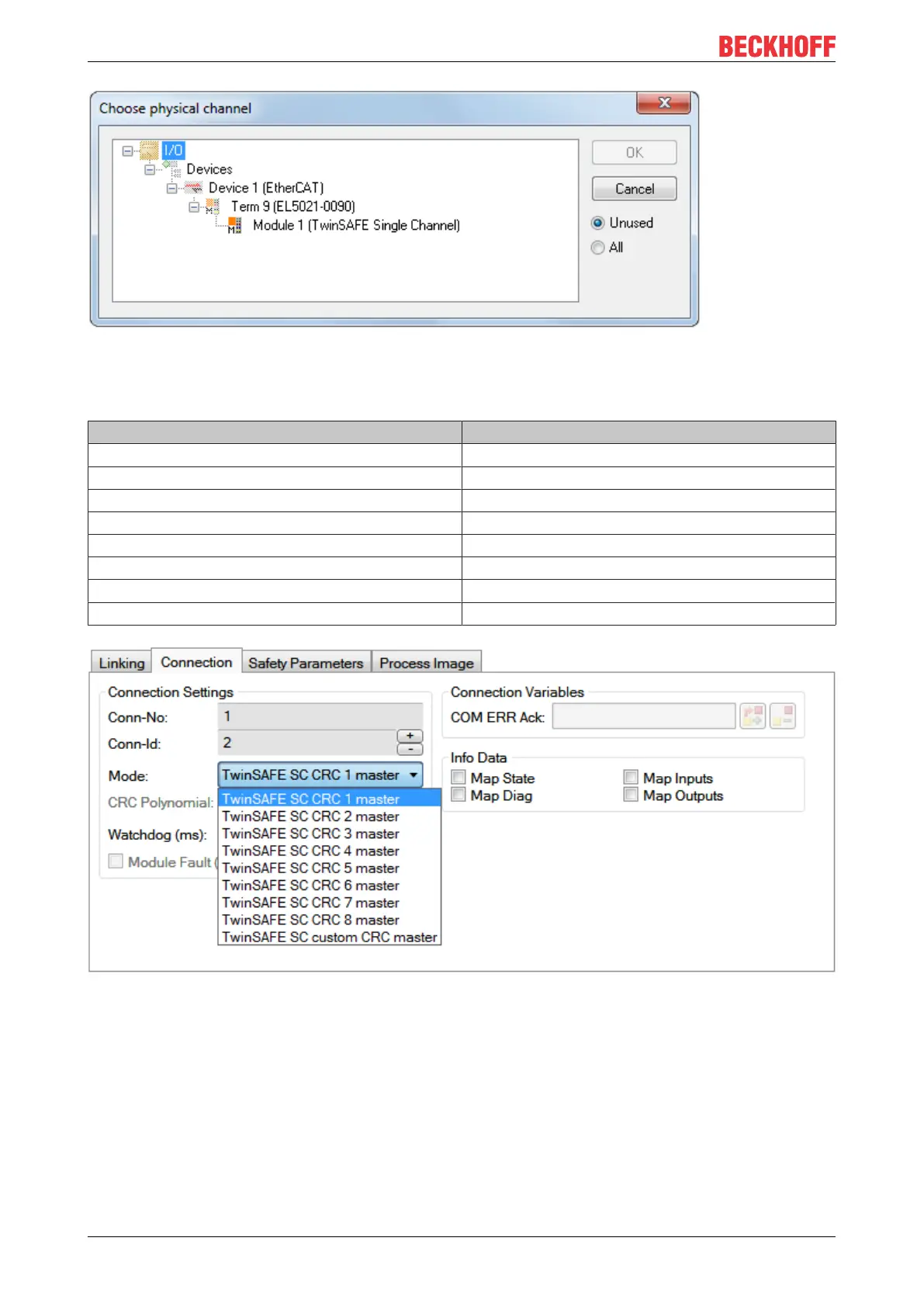Switch to the Connection tab
Image resolution: width=924 pixels, height=1307 pixels.
coord(196,662)
